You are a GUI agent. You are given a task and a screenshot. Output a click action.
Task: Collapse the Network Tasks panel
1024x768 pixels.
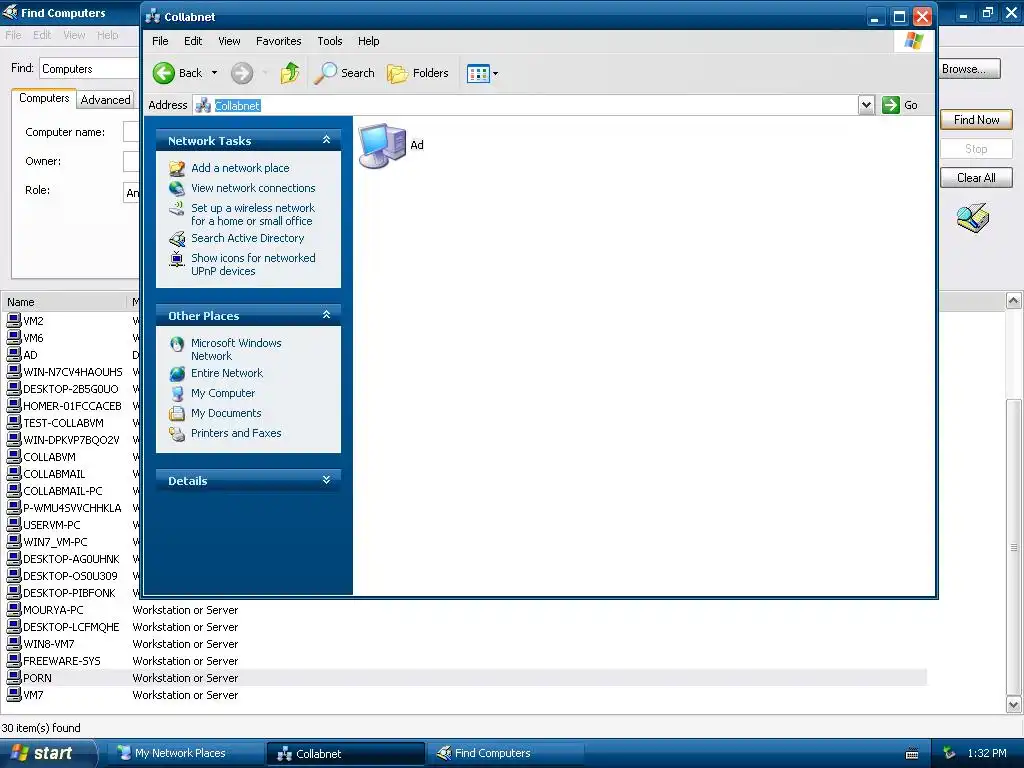327,140
